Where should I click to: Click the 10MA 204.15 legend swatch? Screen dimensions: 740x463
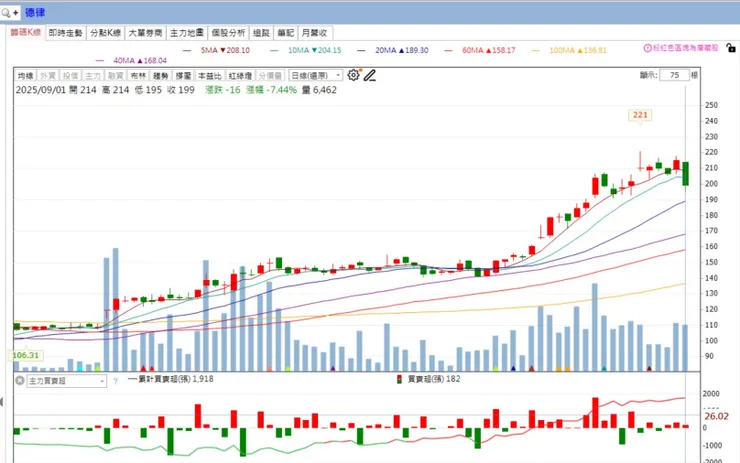[x=274, y=50]
